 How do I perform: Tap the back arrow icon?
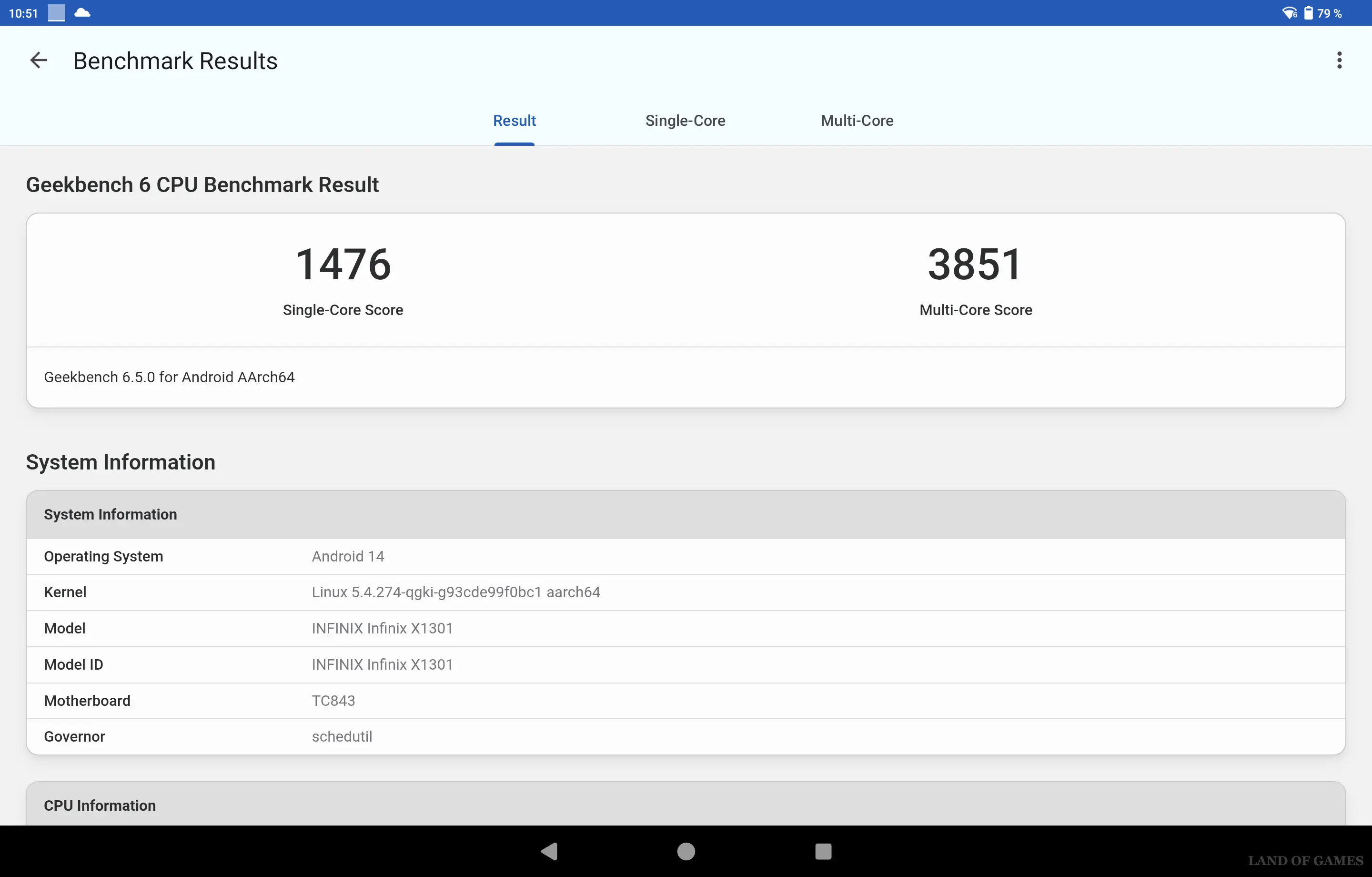click(39, 61)
